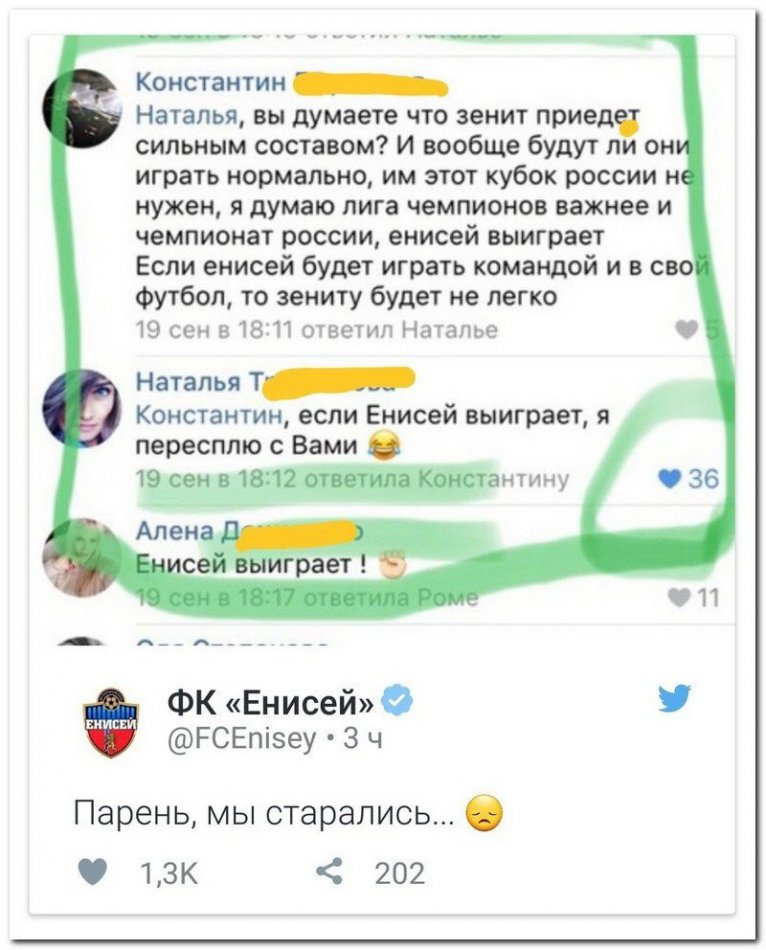Open the verified badge next to ФК «Енисей»
This screenshot has height=950, width=766.
[398, 702]
